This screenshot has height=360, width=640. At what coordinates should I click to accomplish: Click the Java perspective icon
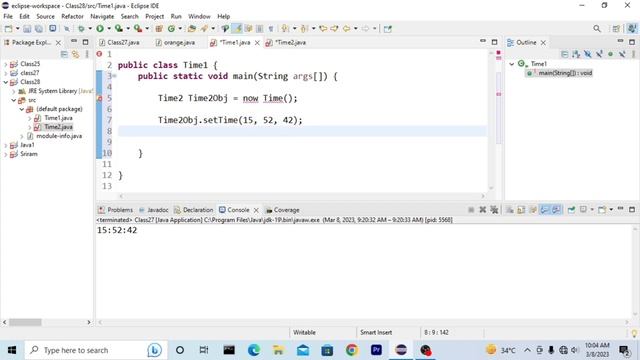[x=632, y=29]
